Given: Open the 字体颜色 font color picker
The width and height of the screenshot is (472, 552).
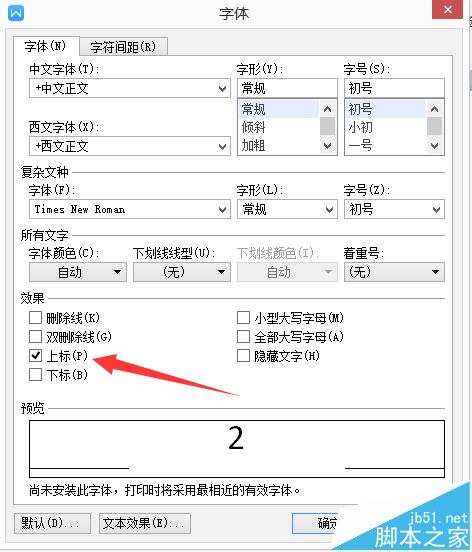Looking at the screenshot, I should [78, 272].
